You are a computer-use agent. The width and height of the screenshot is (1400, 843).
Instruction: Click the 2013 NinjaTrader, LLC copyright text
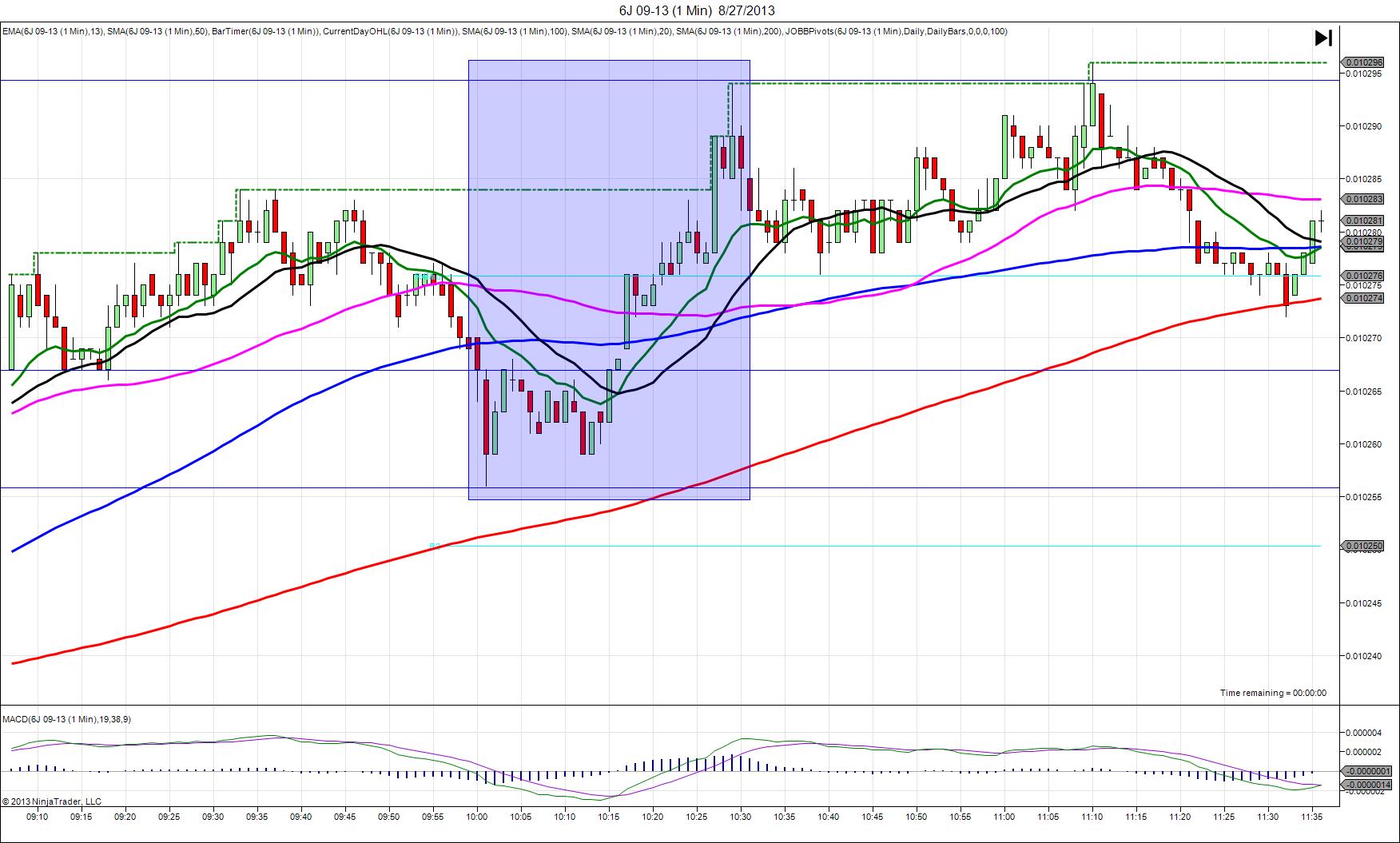click(x=52, y=801)
